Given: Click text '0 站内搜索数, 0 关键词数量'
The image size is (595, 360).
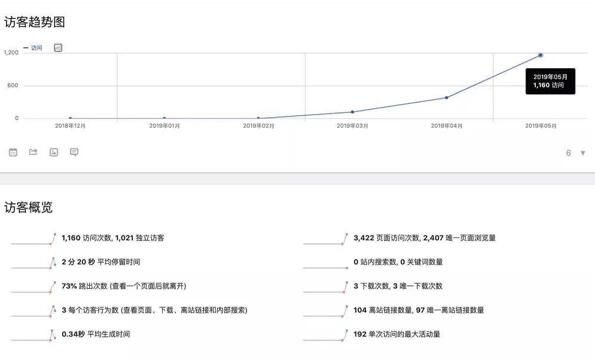Looking at the screenshot, I should pyautogui.click(x=398, y=262).
